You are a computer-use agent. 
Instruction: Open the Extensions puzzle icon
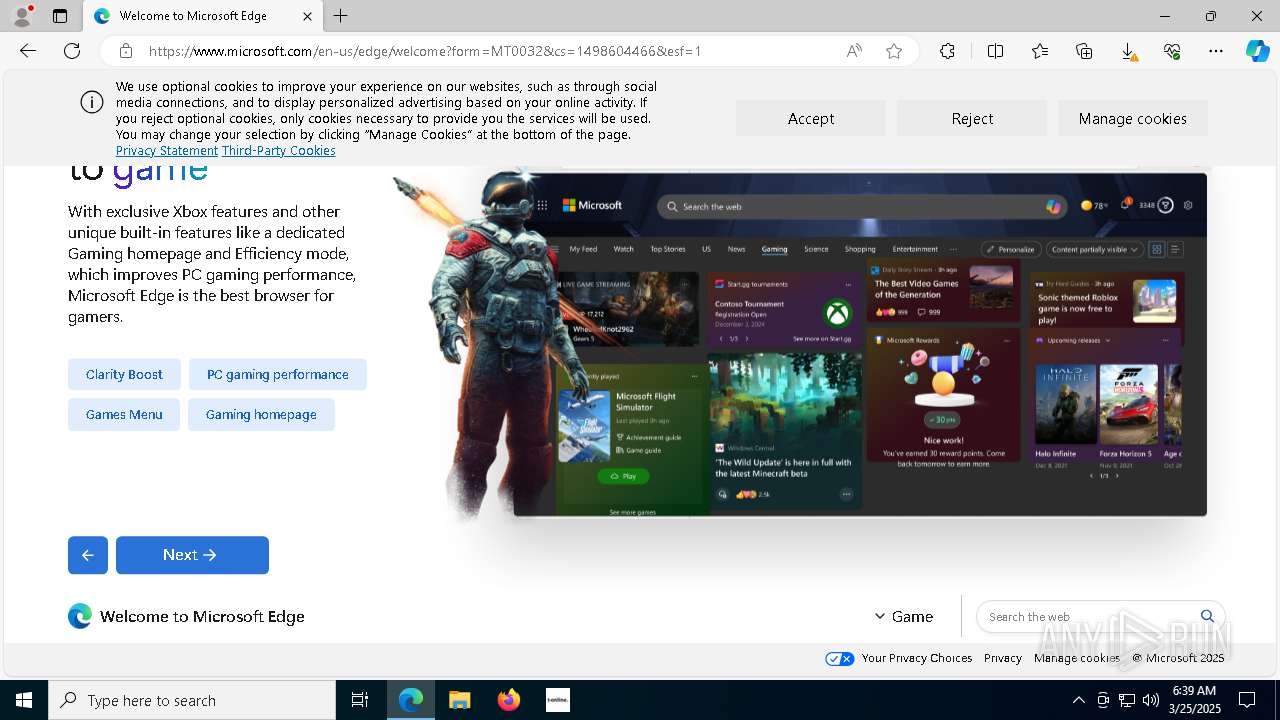coord(947,51)
